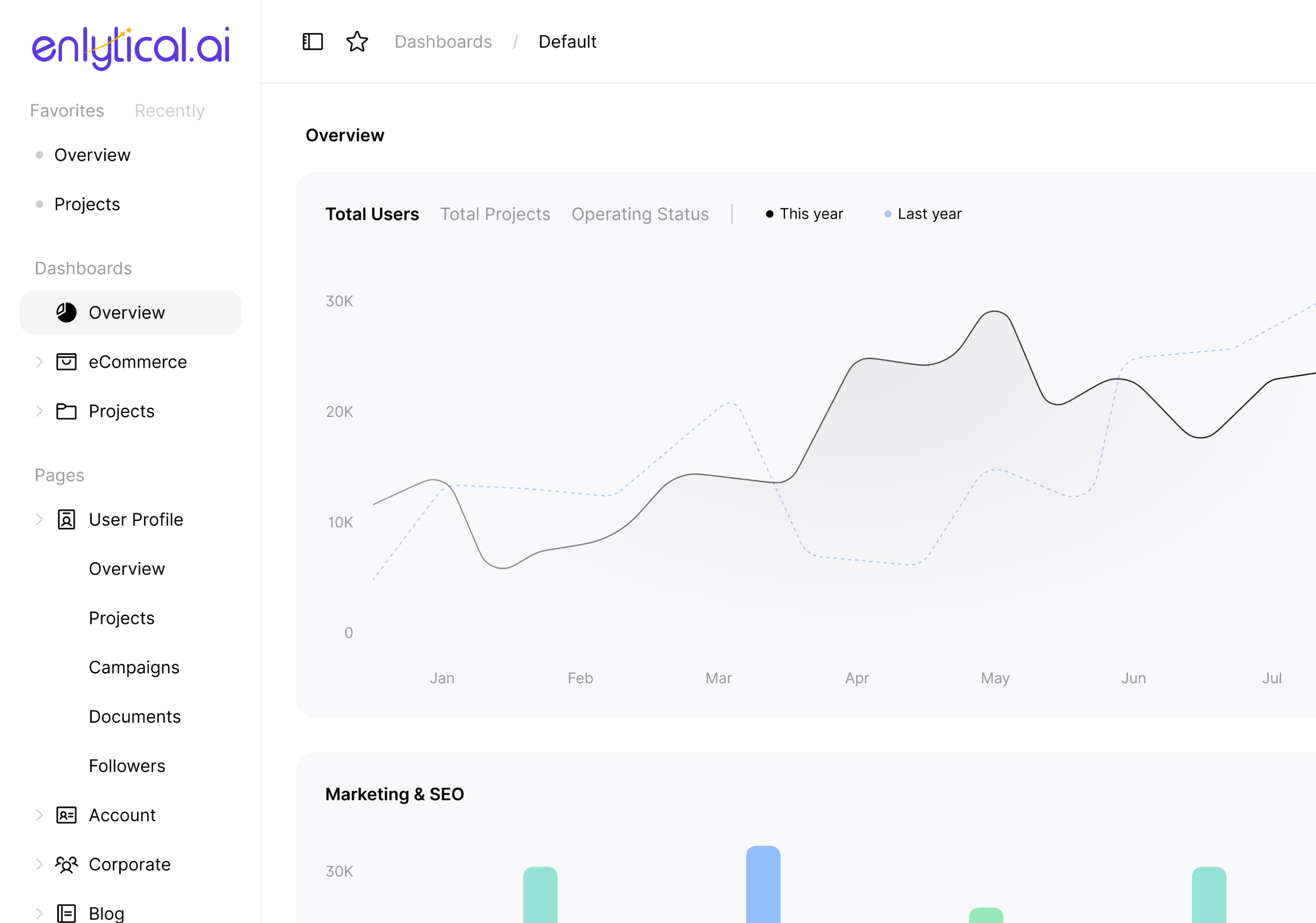Click the star favorite icon
Viewport: 1316px width, 923px height.
[x=357, y=42]
